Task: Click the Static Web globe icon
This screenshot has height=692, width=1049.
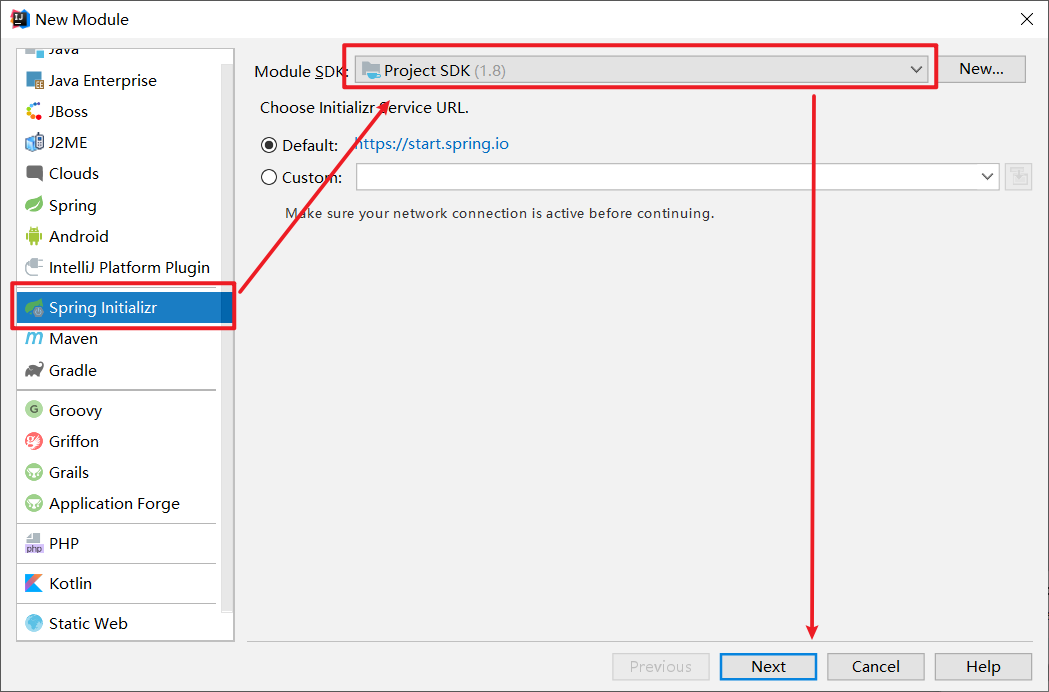Action: 34,623
